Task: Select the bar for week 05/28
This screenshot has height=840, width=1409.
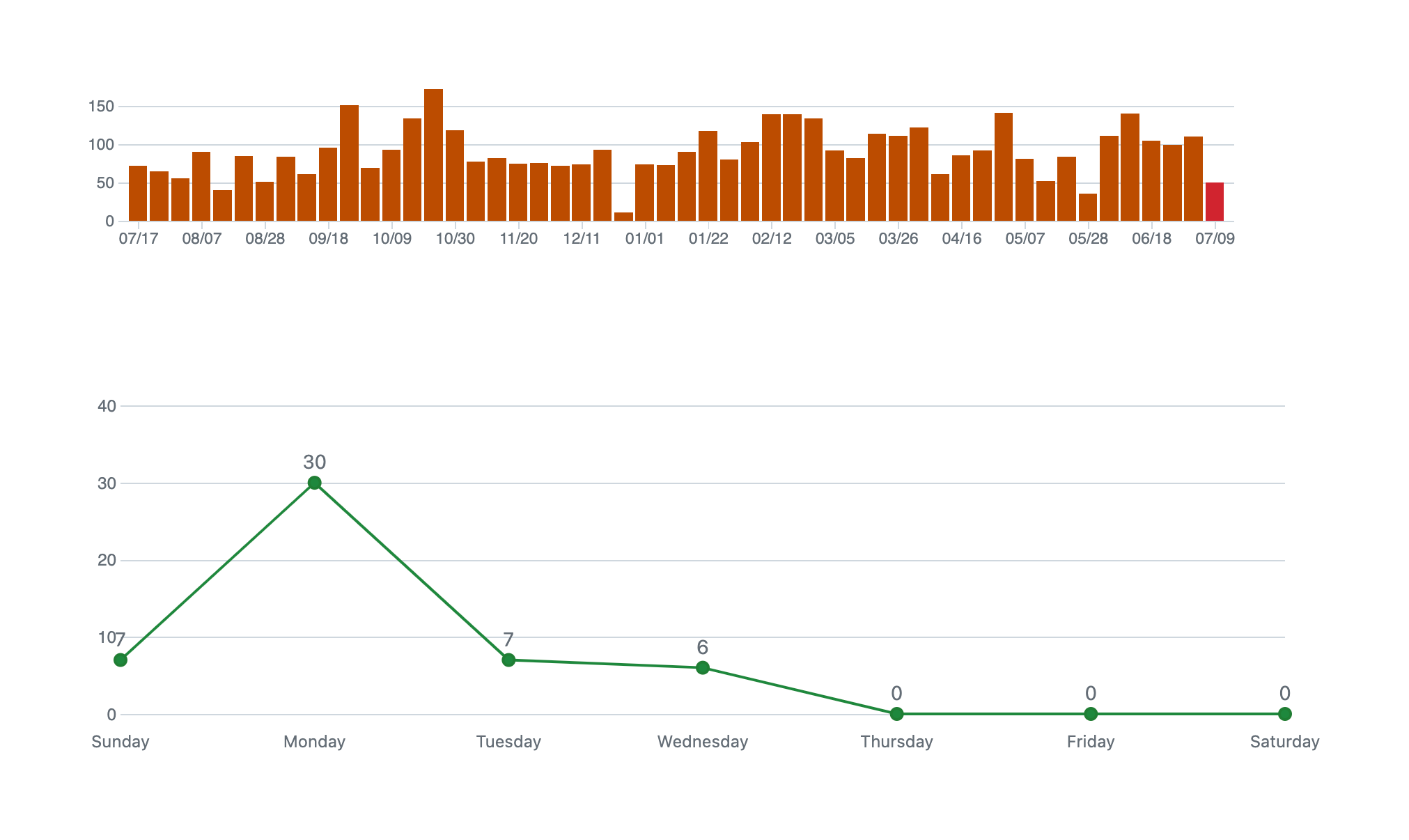Action: (x=1087, y=208)
